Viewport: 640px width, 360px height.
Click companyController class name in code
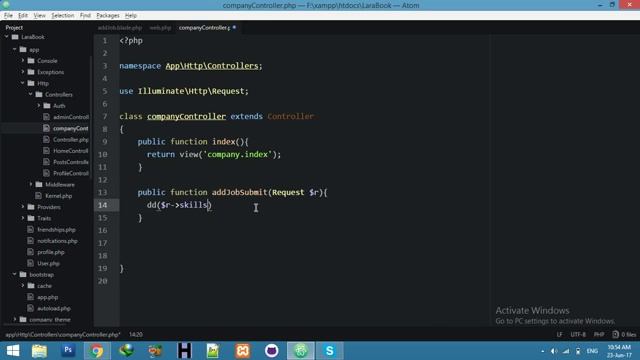point(186,116)
